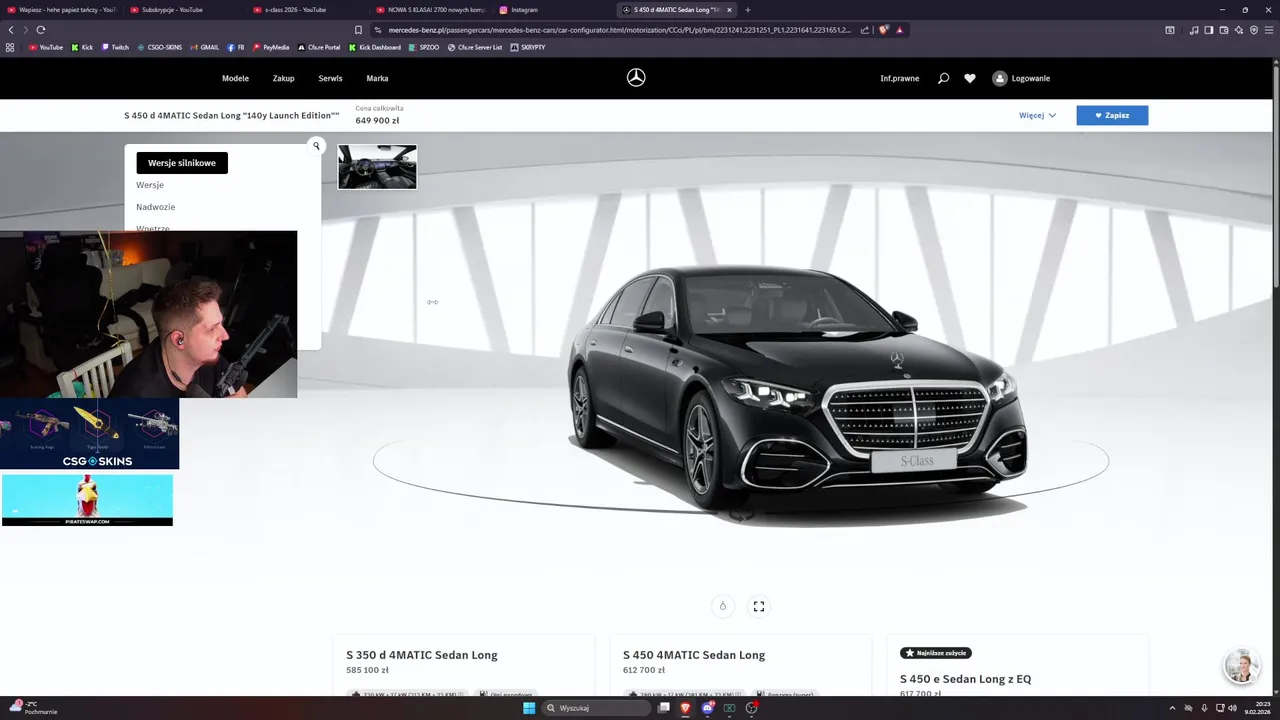Click the lighting icon below the car view
1280x720 pixels.
click(723, 606)
